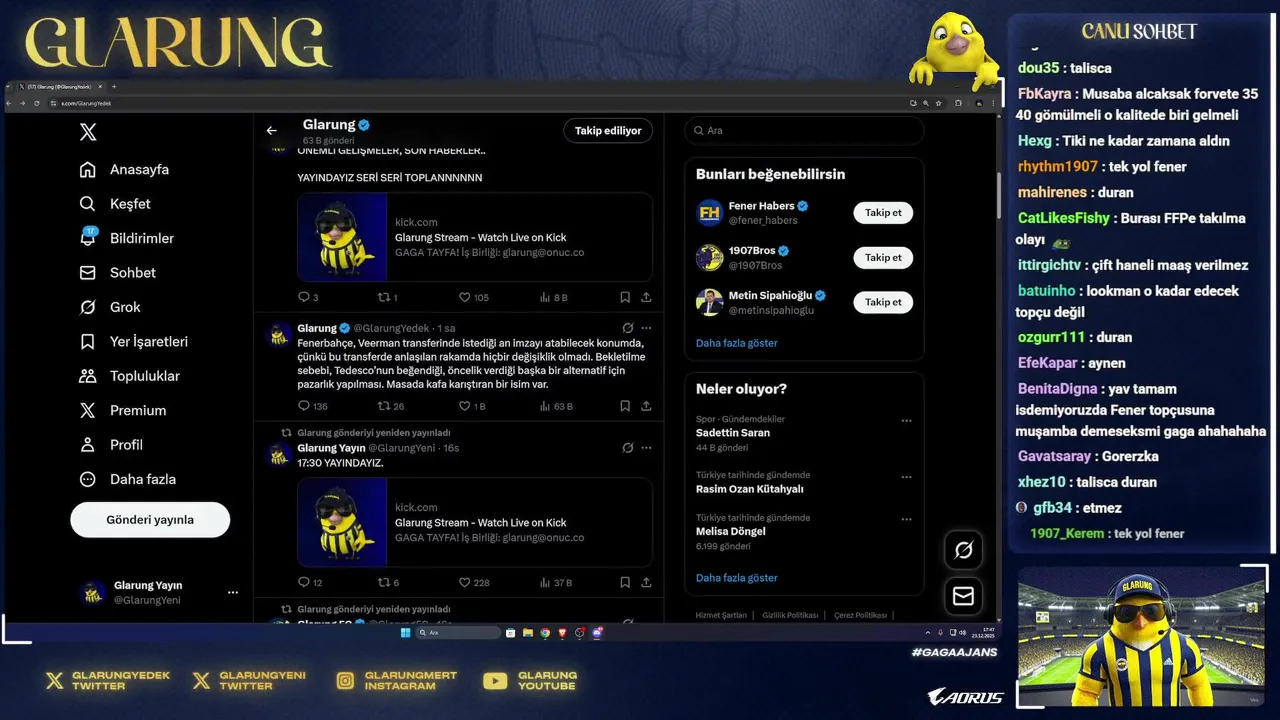Open a new browser tab with plus
Viewport: 1280px width, 720px height.
[x=114, y=87]
